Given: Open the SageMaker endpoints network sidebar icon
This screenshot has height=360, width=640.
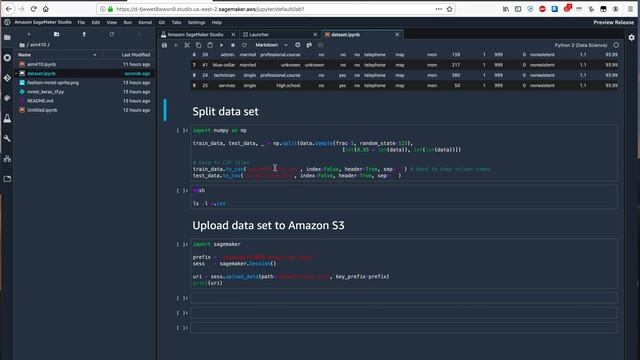Looking at the screenshot, I should pyautogui.click(x=7, y=159).
